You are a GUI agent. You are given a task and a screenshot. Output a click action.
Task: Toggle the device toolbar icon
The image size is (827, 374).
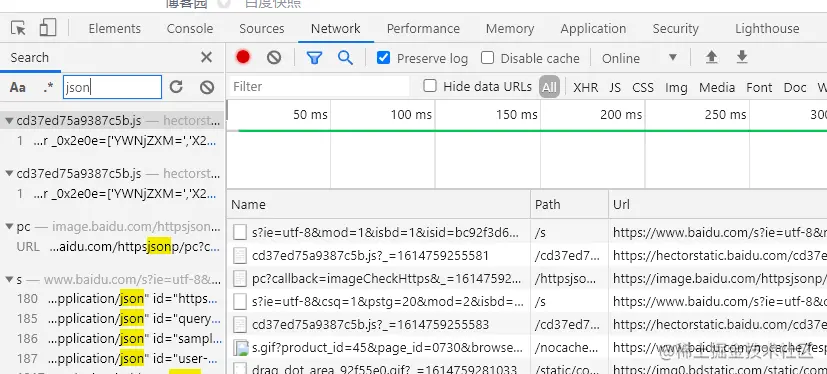click(47, 28)
